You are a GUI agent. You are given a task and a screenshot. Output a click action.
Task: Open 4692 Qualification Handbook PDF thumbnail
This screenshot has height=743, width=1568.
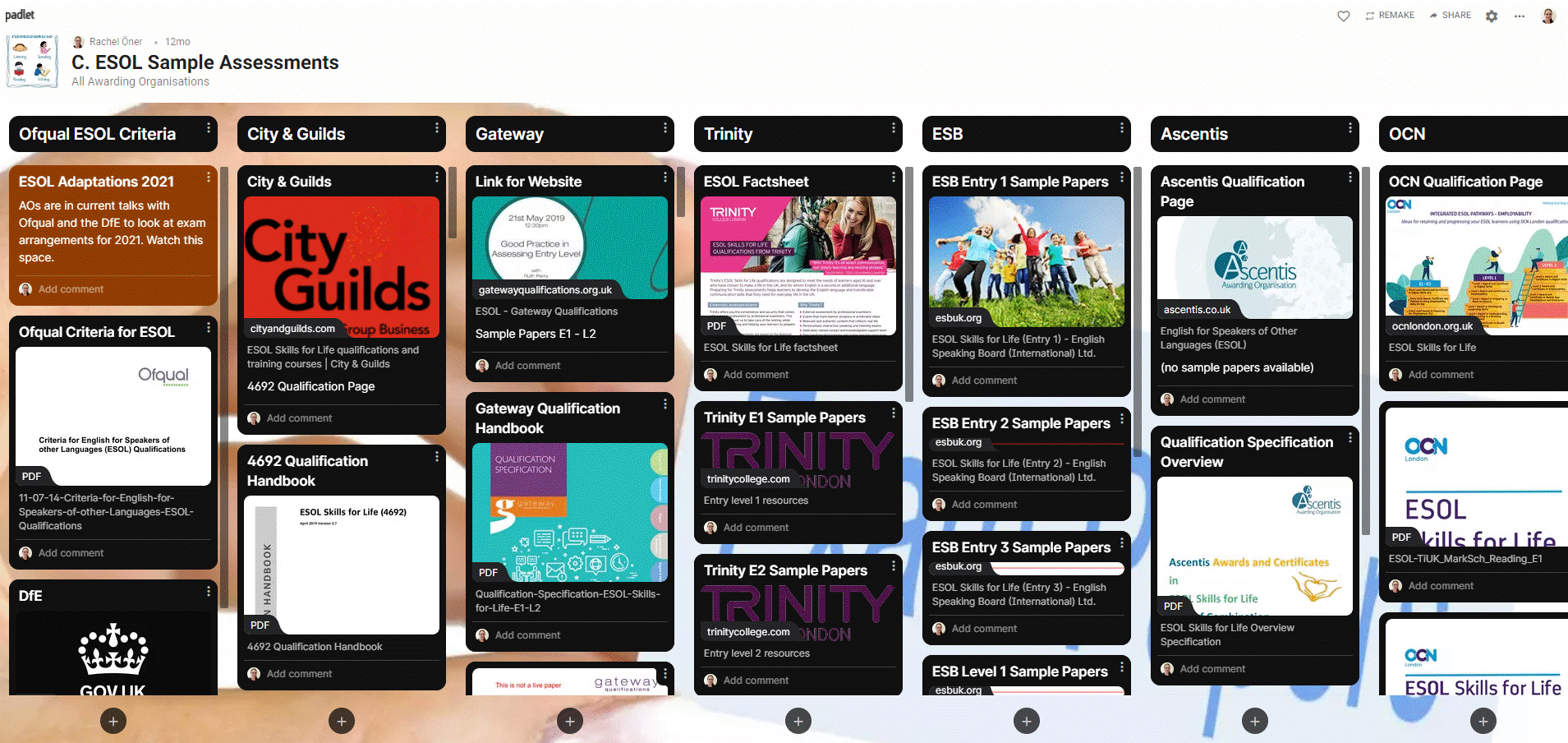point(342,565)
